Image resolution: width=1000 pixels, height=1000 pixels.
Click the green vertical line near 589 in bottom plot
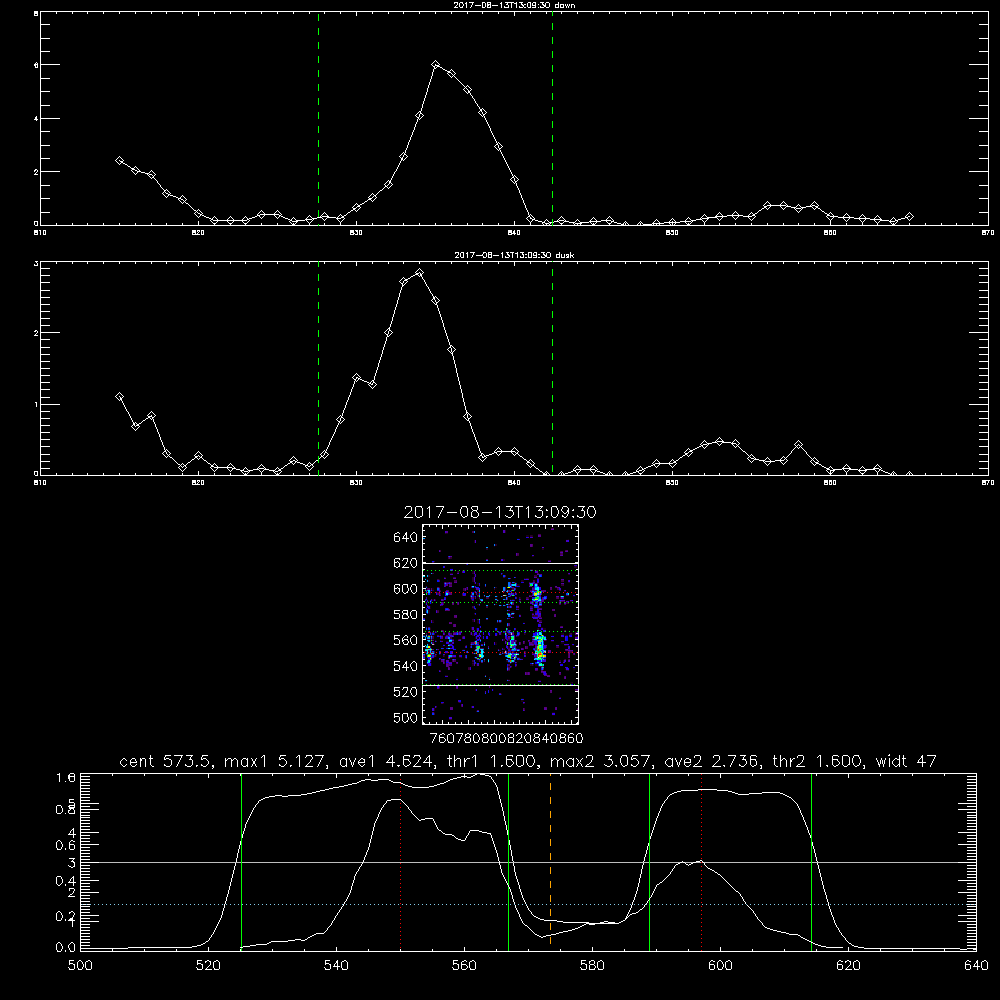pos(649,861)
